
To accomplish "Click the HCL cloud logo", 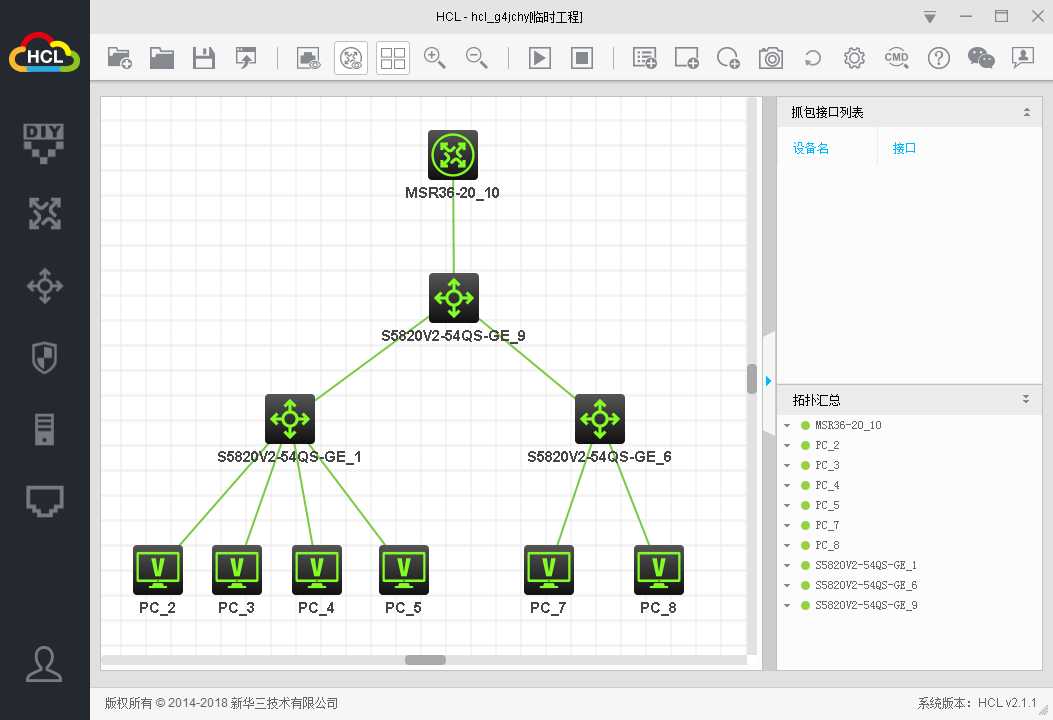I will tap(44, 52).
